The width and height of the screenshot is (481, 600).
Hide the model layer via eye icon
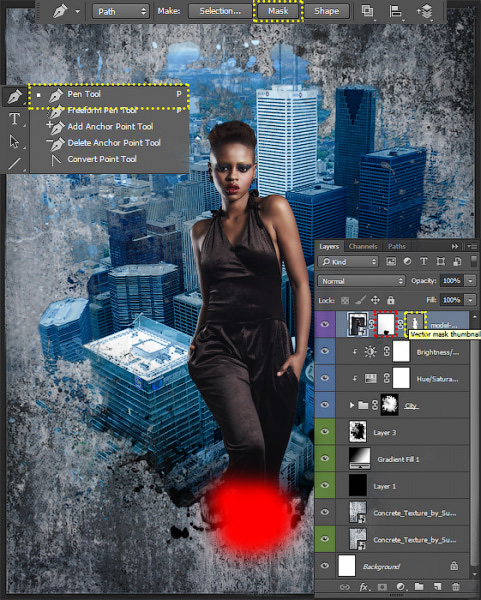click(x=325, y=324)
